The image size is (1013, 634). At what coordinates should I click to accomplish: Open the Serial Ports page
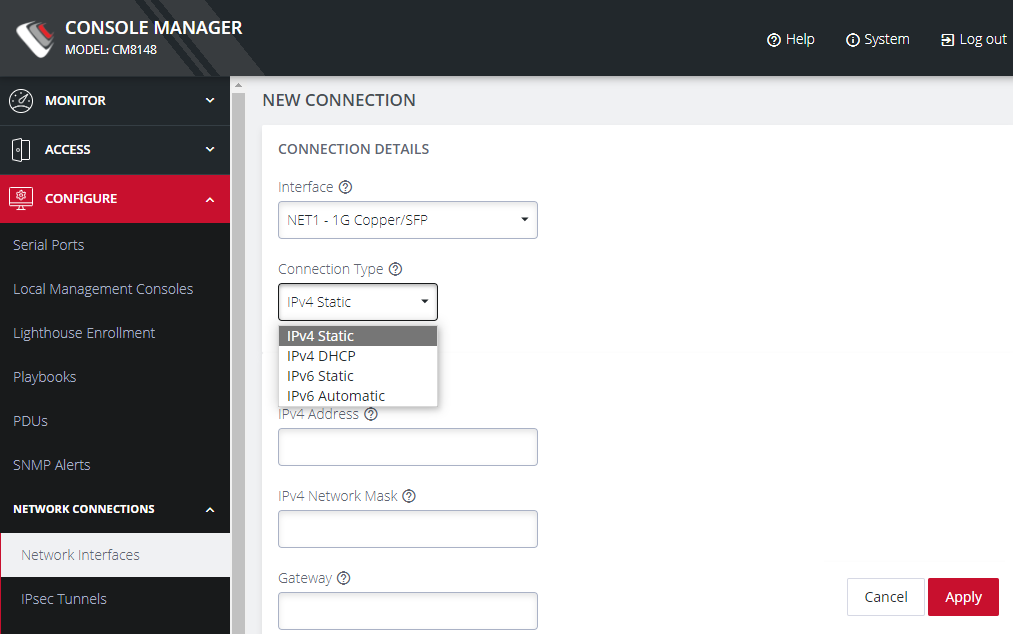click(x=48, y=244)
